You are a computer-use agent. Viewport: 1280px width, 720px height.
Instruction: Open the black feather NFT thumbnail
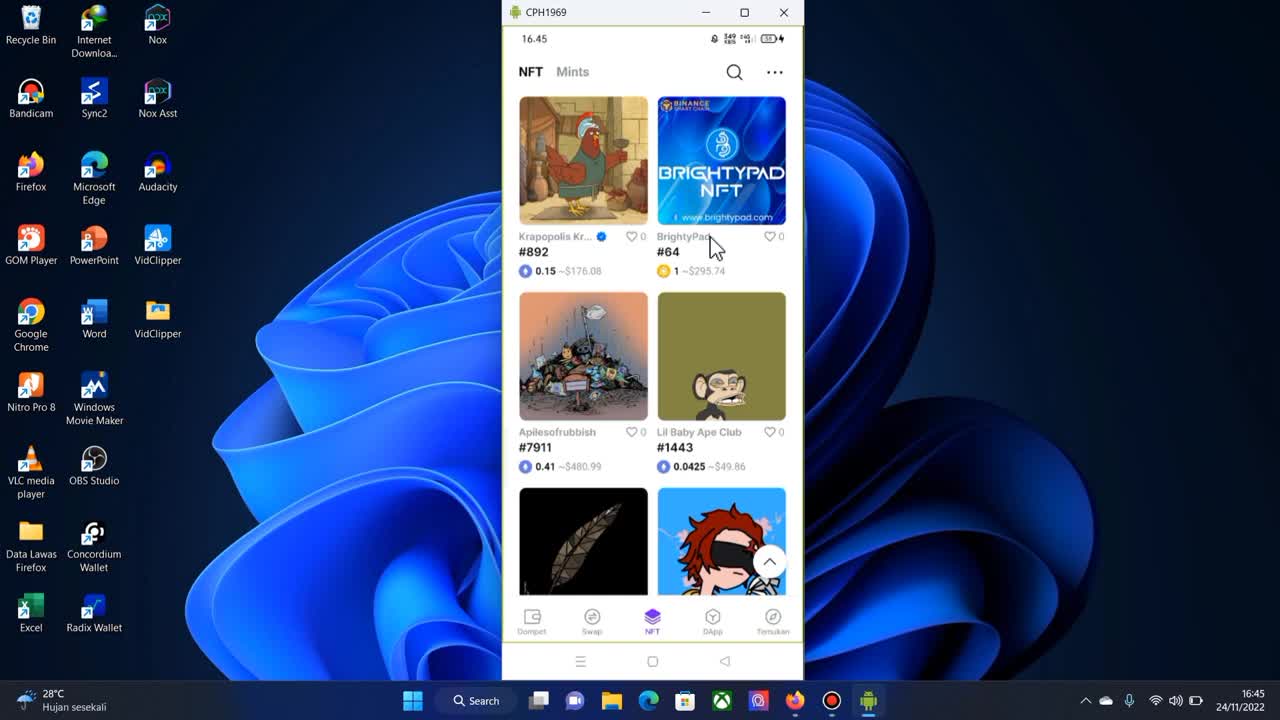[583, 541]
